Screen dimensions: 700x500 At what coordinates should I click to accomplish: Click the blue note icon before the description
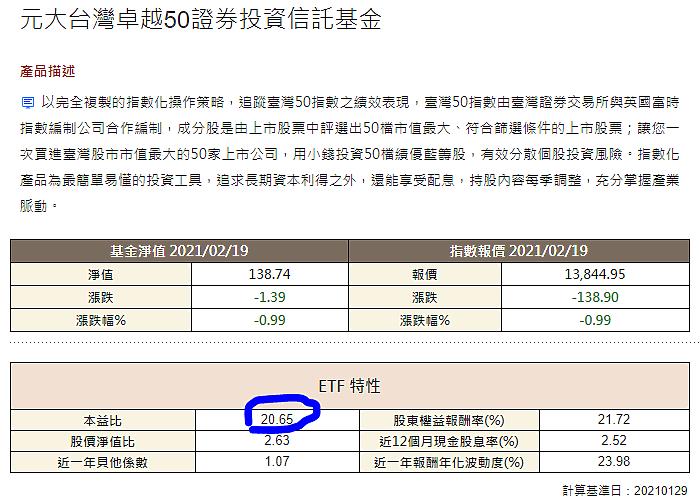pyautogui.click(x=28, y=103)
